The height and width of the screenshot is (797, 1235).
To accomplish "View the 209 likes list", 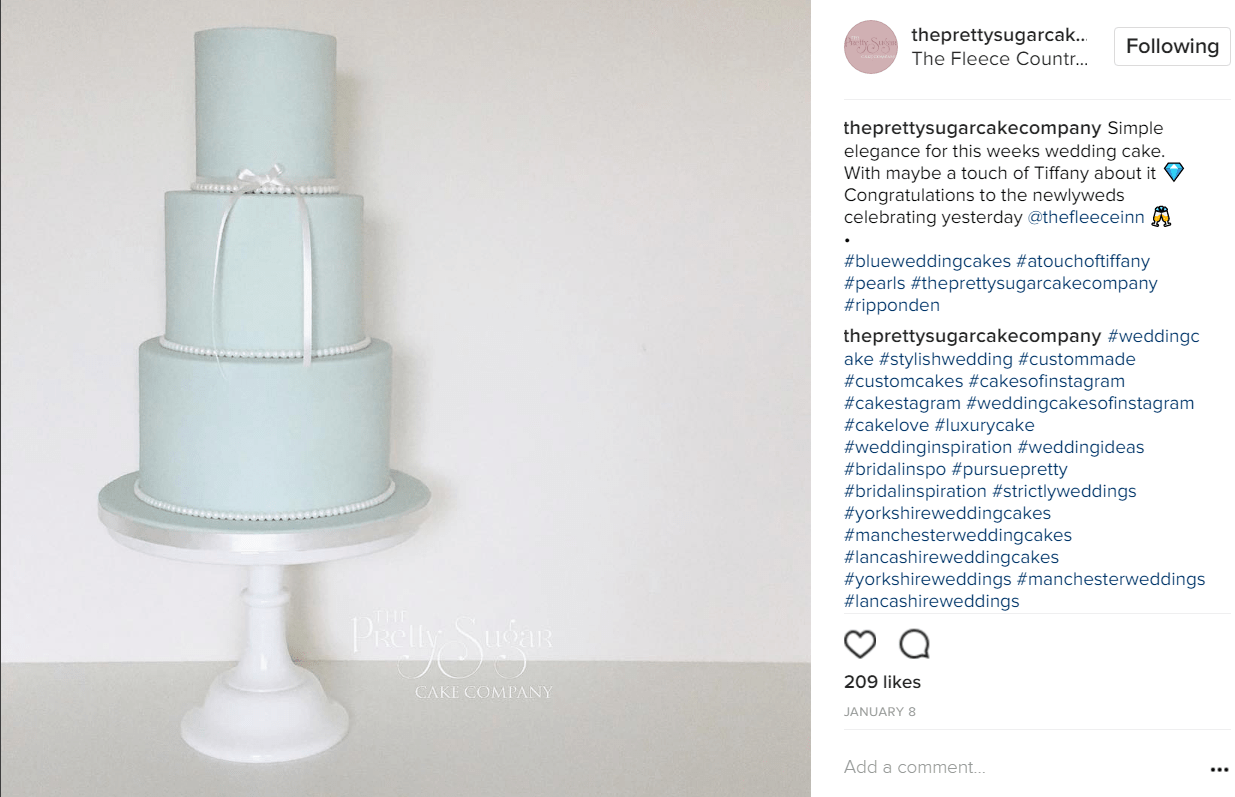I will (x=882, y=682).
